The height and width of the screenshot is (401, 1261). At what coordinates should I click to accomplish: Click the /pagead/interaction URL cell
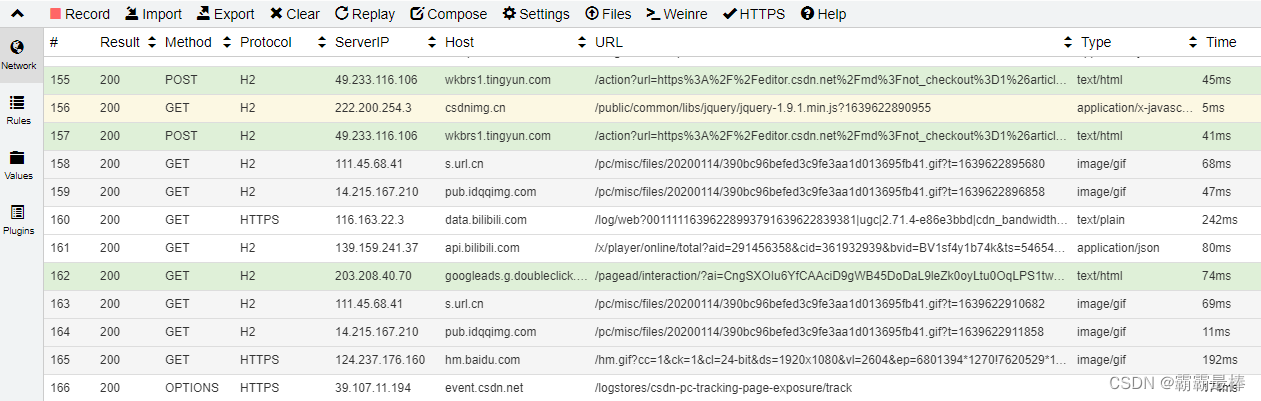point(830,276)
